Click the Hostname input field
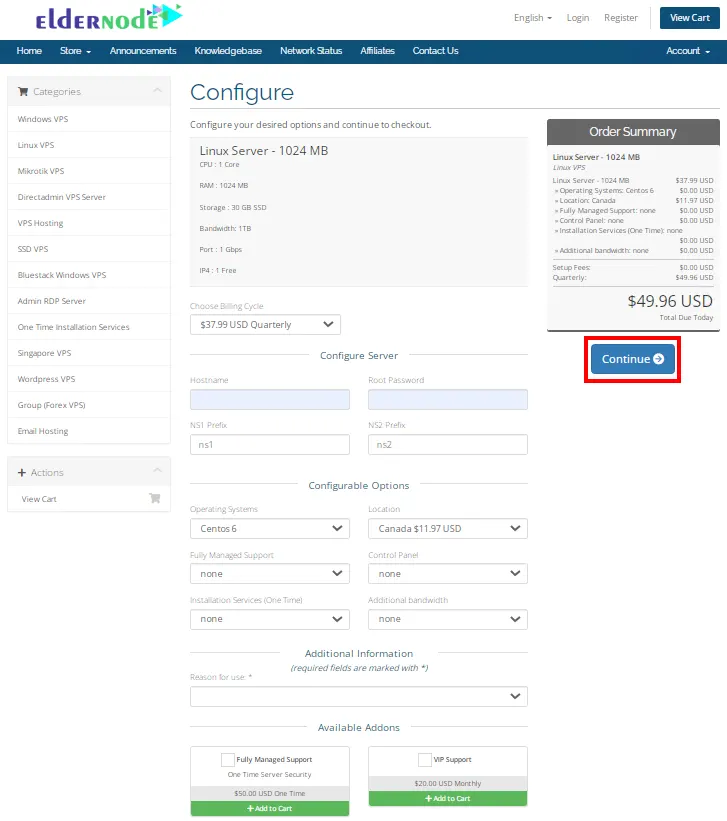 [270, 400]
